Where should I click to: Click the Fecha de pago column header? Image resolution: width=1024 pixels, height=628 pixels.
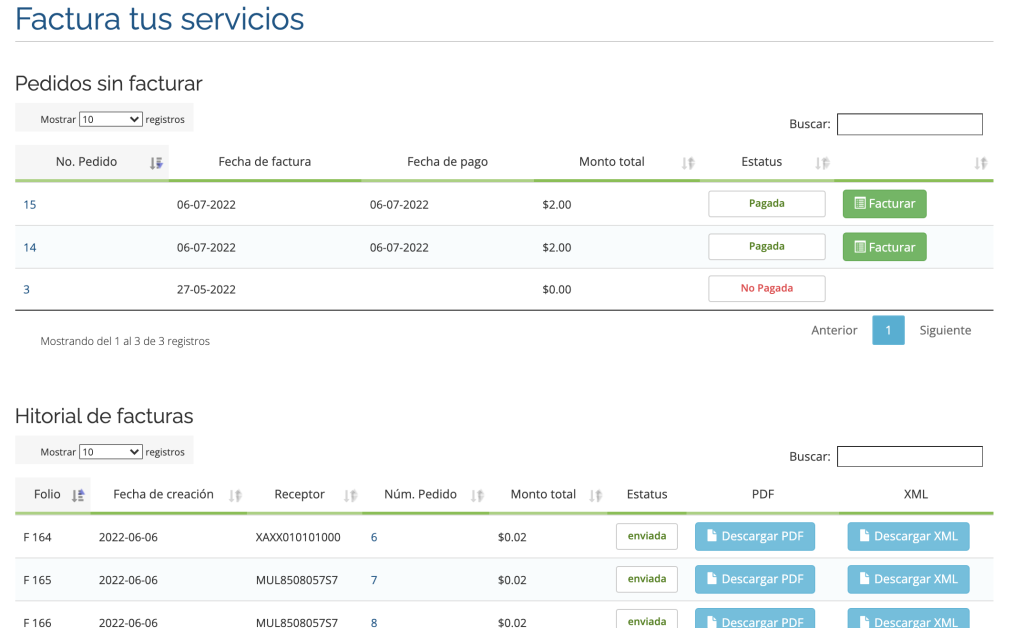click(447, 162)
